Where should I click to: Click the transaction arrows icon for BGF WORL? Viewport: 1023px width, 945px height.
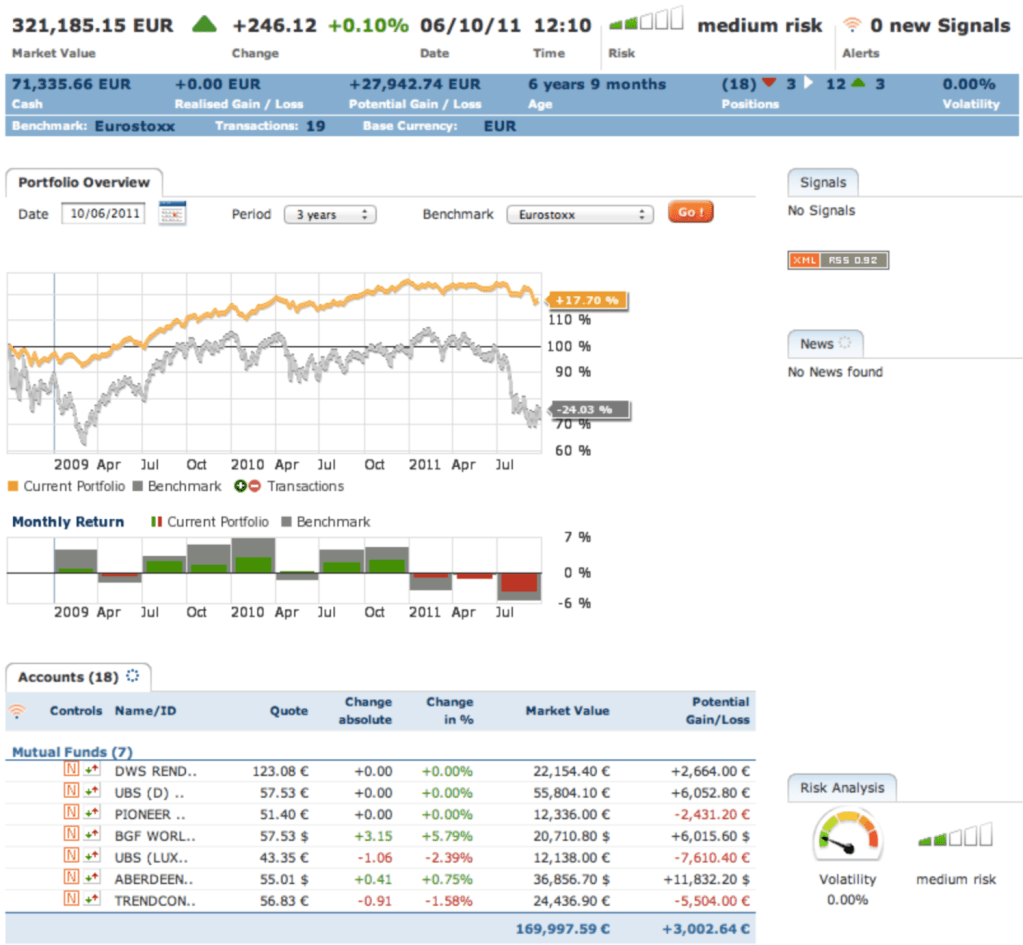click(x=93, y=835)
